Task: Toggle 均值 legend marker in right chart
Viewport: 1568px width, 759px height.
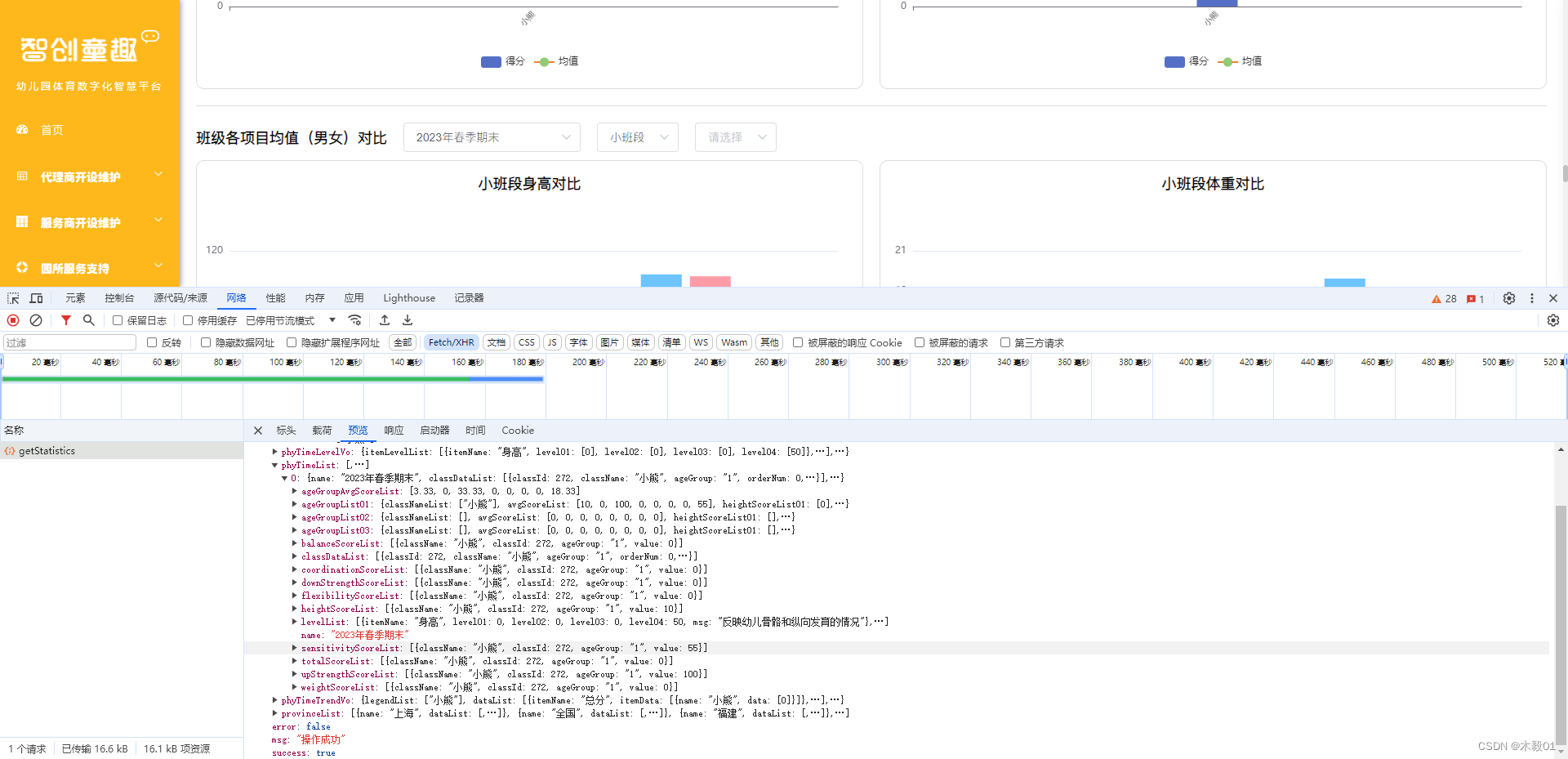Action: [x=1227, y=62]
